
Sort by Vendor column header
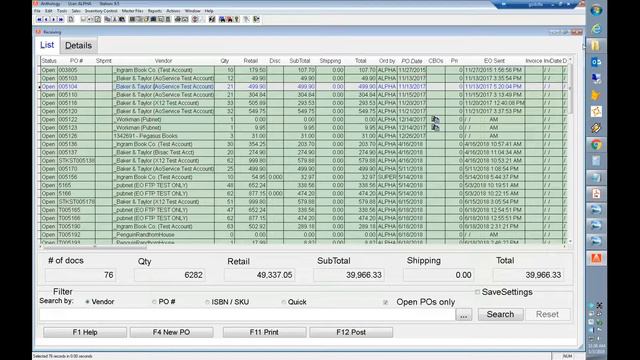click(x=163, y=61)
